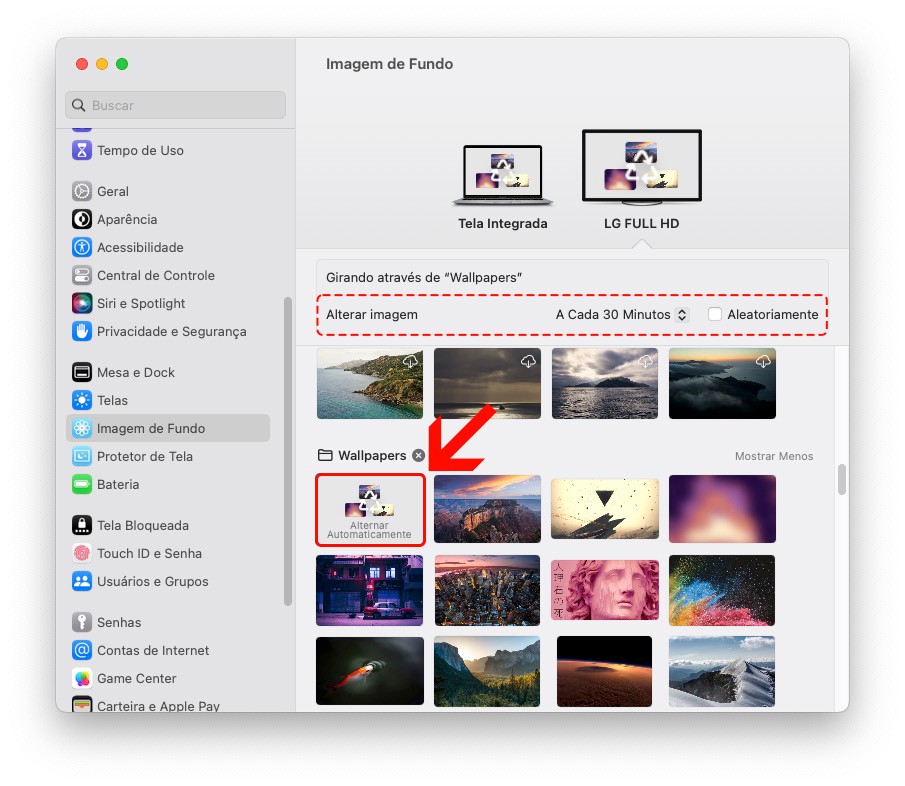The width and height of the screenshot is (905, 786).
Task: Open Privacidade e Segurança hand icon
Action: [82, 332]
